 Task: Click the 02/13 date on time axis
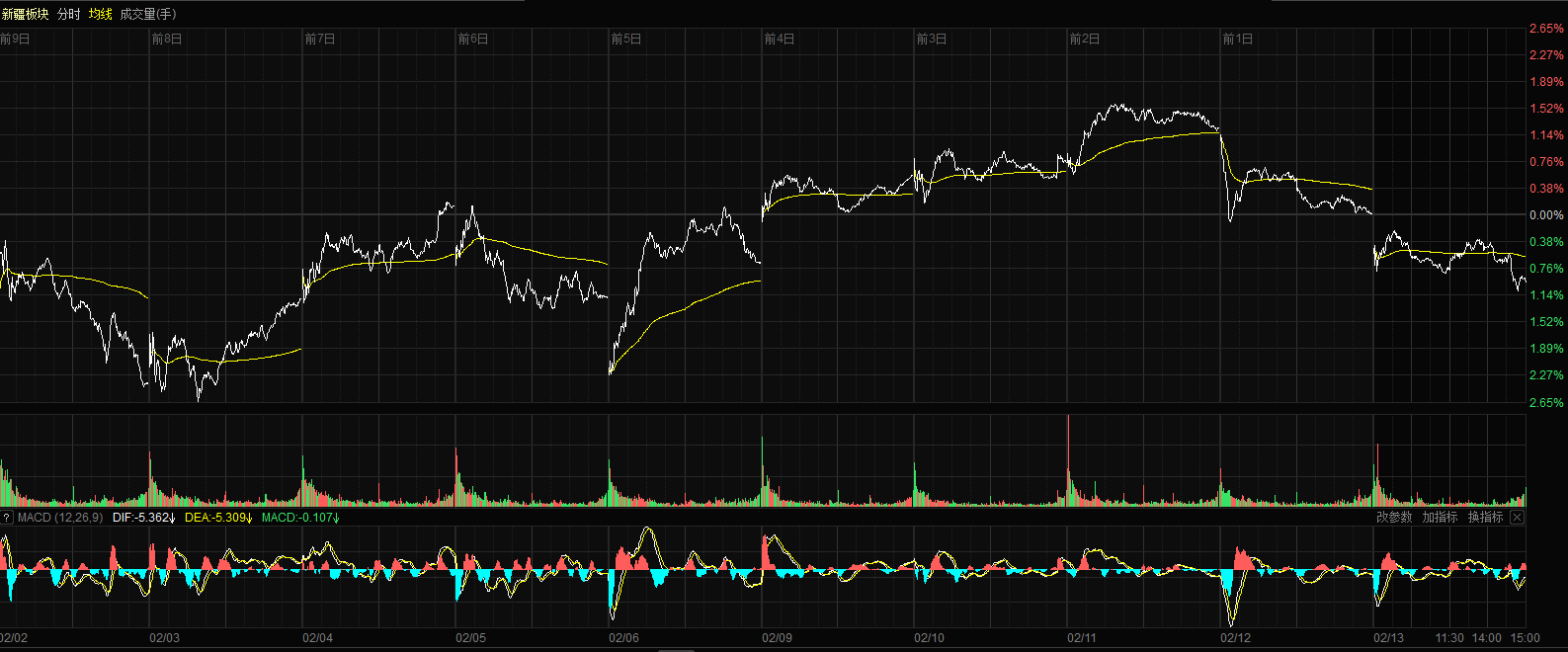[x=1388, y=638]
